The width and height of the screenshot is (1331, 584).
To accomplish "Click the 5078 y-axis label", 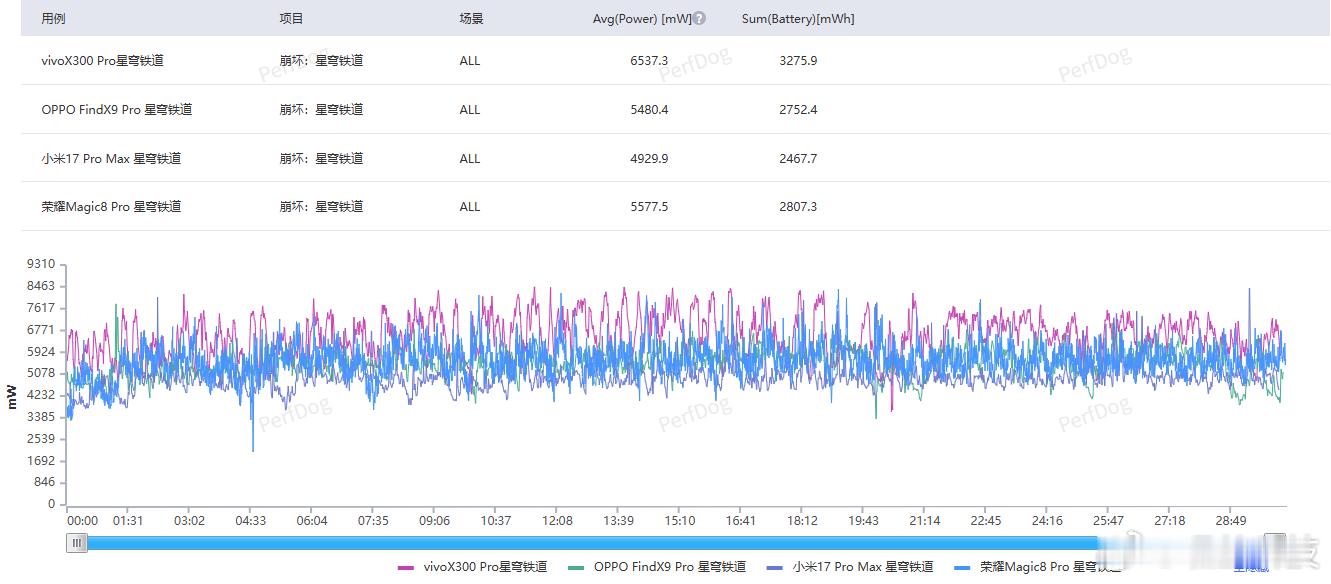I will [x=42, y=374].
